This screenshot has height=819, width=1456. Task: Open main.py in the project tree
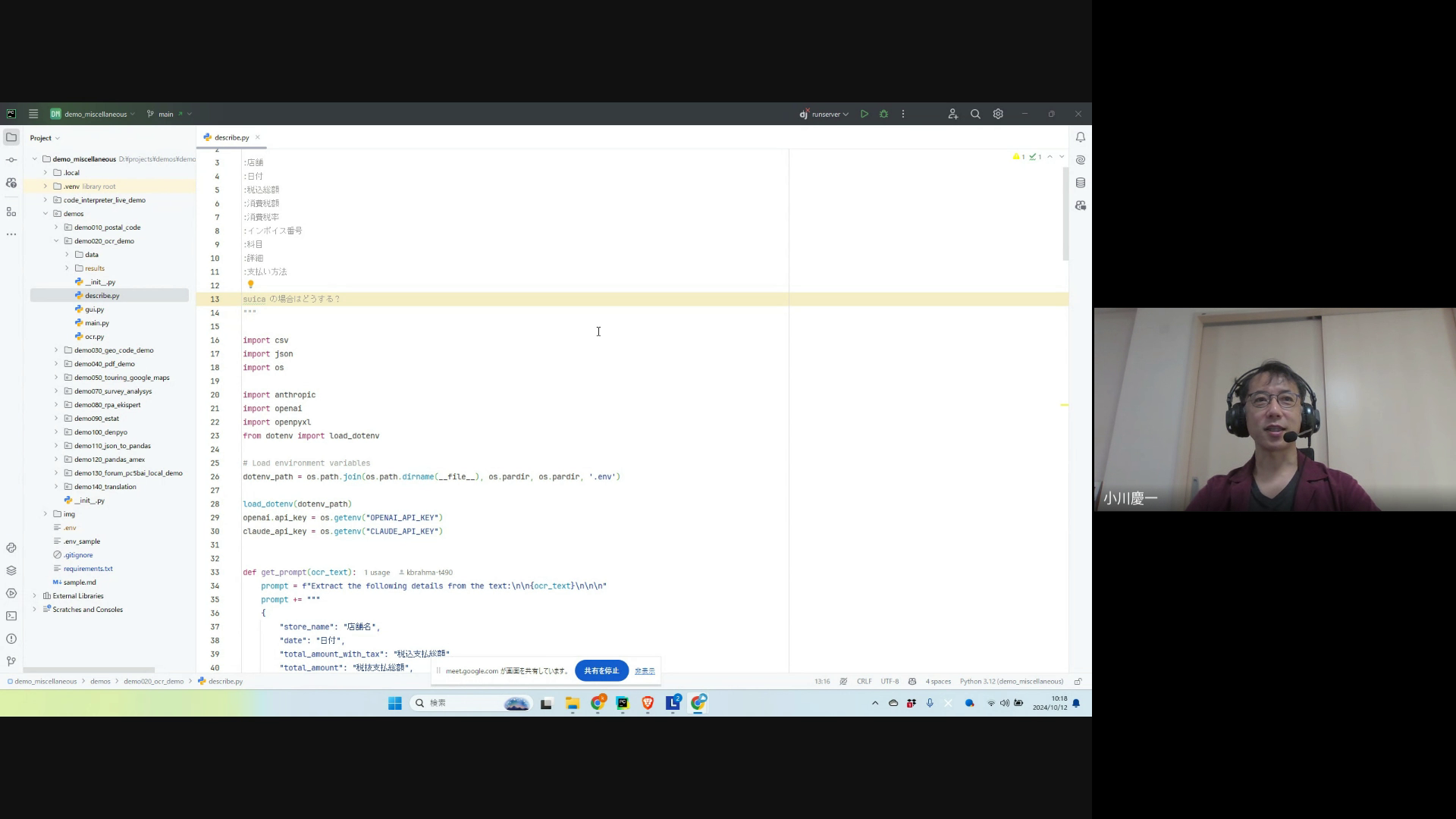(x=96, y=323)
